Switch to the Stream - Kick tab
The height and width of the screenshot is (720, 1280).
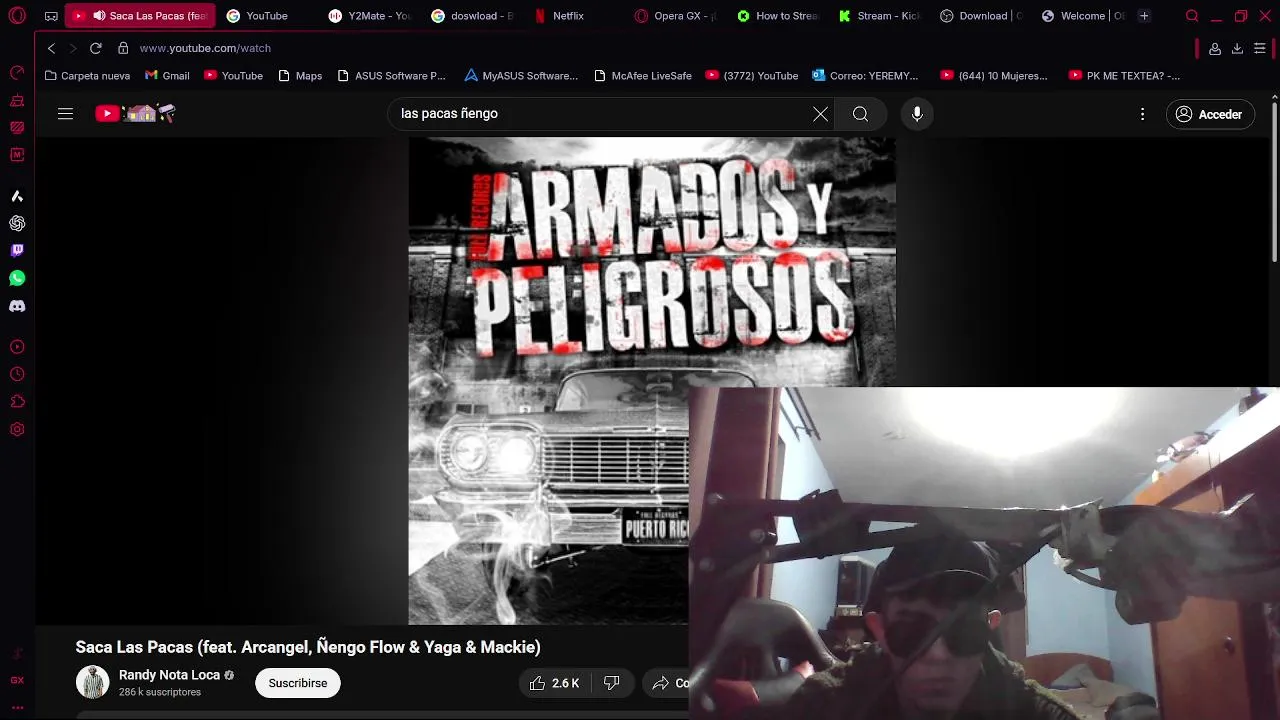pyautogui.click(x=880, y=16)
